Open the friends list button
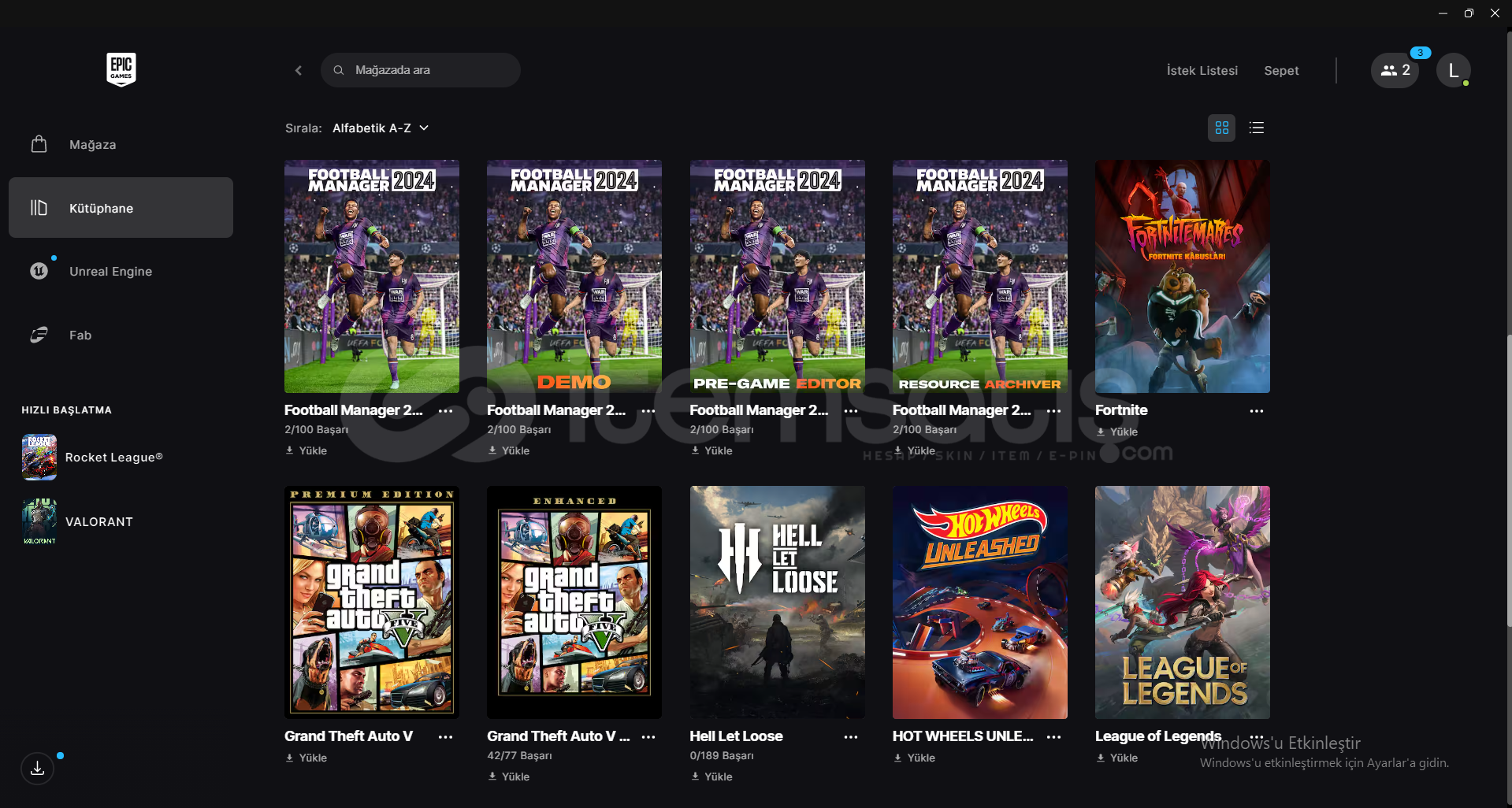Viewport: 1512px width, 808px height. pyautogui.click(x=1395, y=70)
